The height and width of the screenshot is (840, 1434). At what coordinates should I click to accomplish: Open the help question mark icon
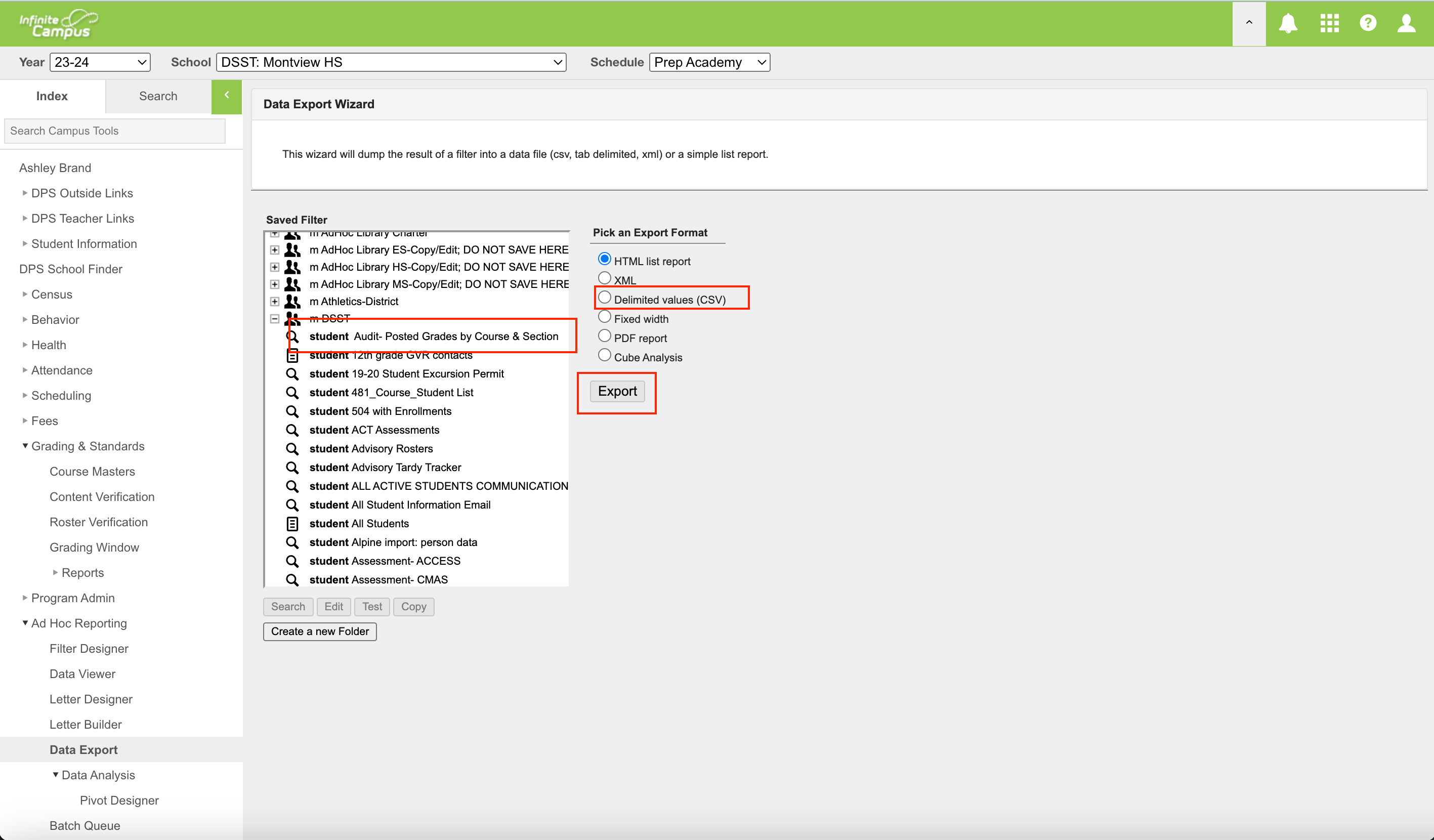tap(1368, 23)
